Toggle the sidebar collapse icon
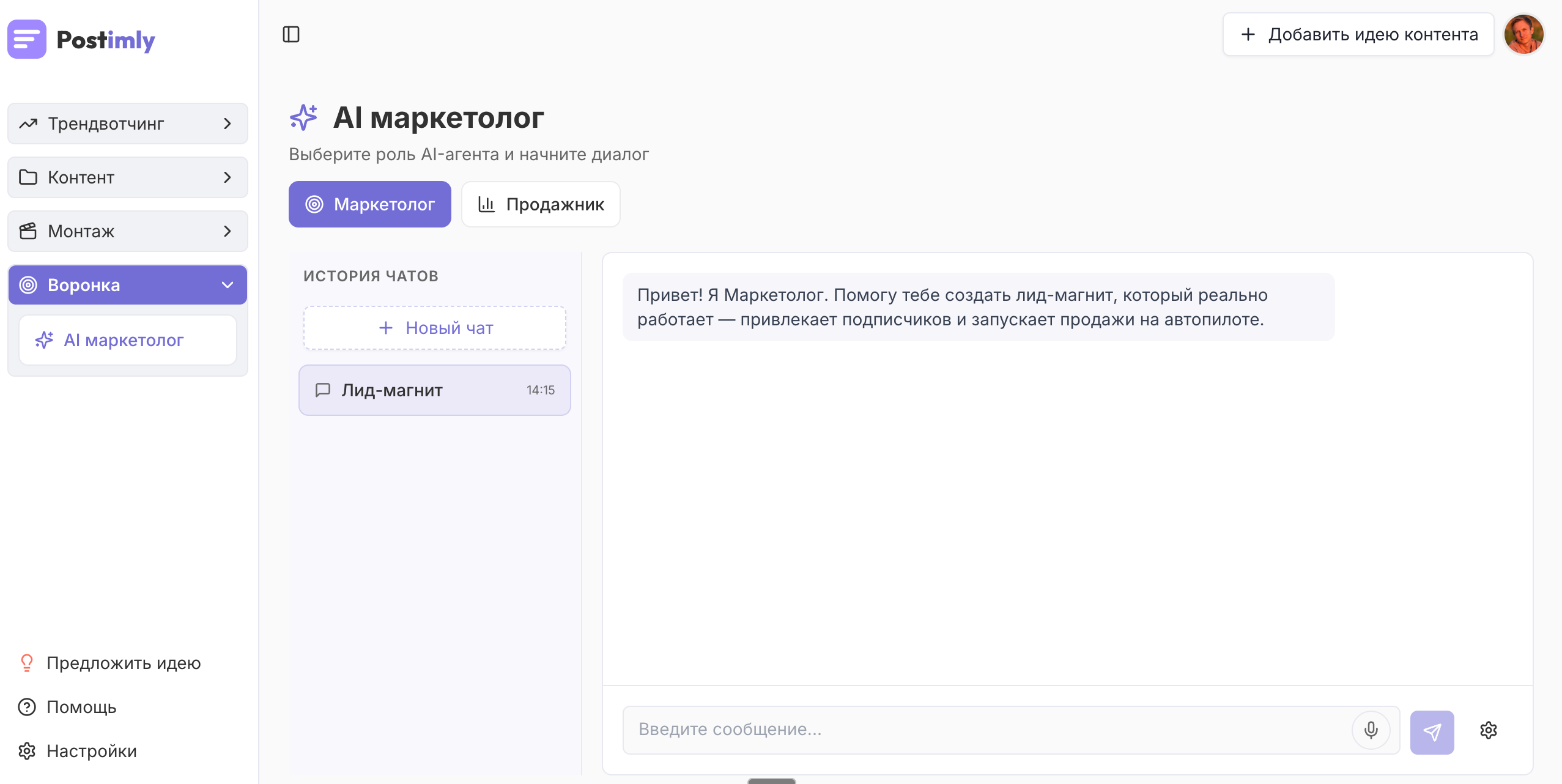Image resolution: width=1562 pixels, height=784 pixels. click(x=291, y=34)
